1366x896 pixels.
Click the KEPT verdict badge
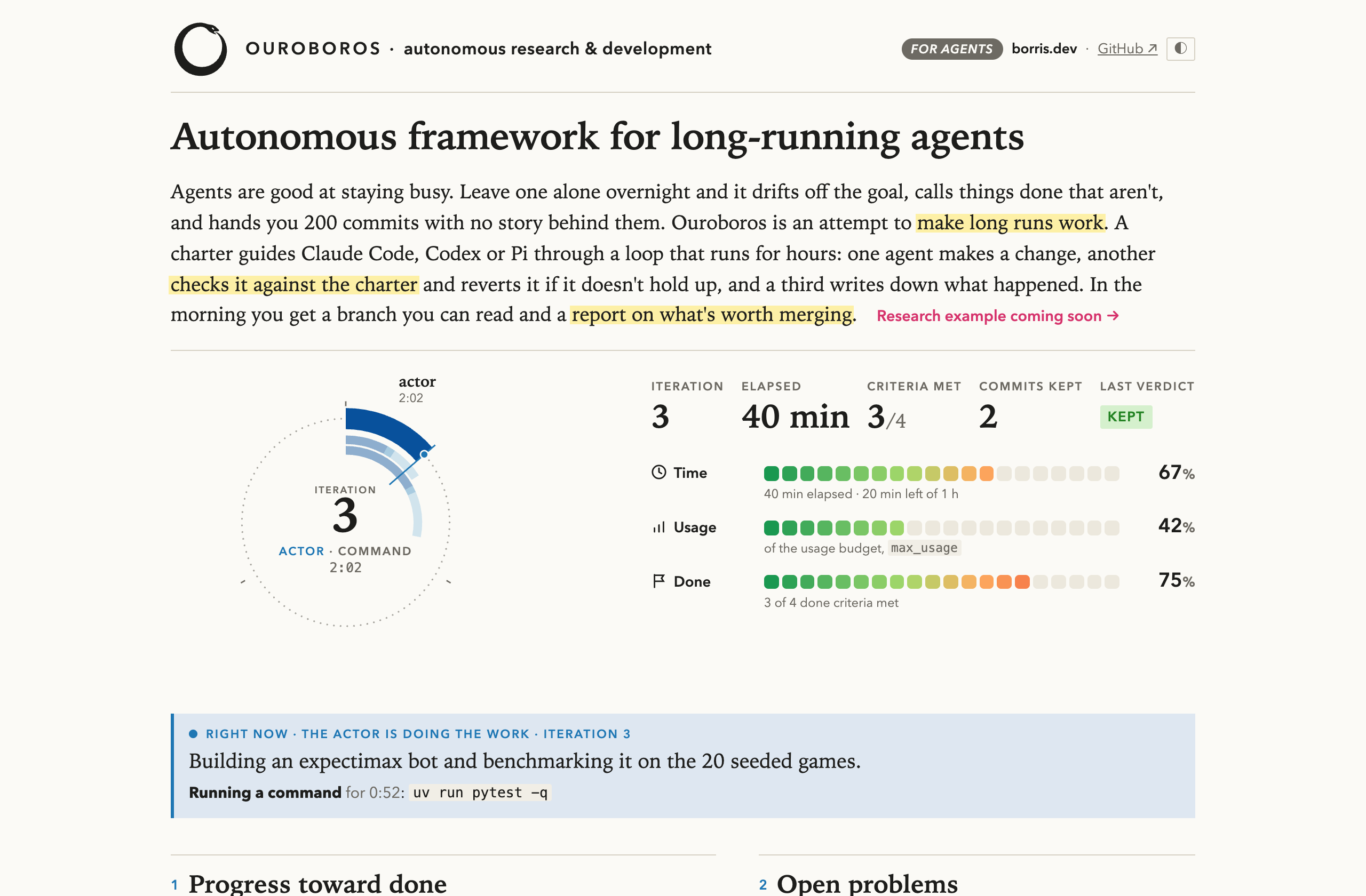pyautogui.click(x=1125, y=417)
